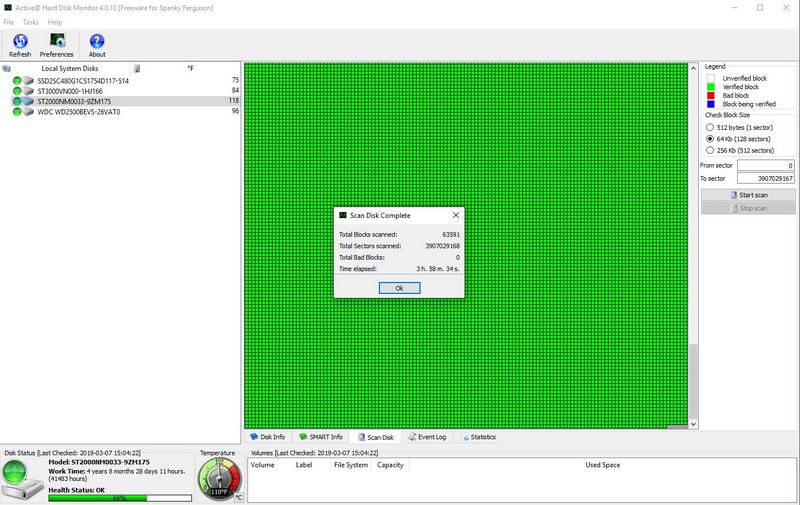Viewport: 800px width, 505px height.
Task: Click the Start scan button
Action: 747,195
